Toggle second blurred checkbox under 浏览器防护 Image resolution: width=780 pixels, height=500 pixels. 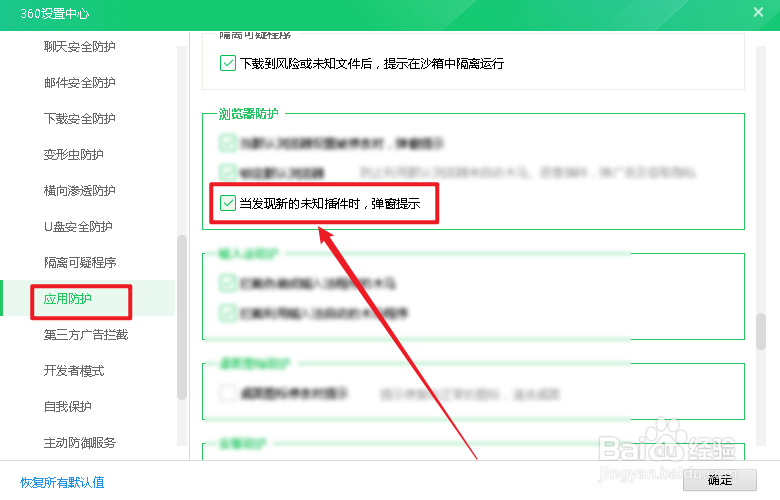pos(228,173)
